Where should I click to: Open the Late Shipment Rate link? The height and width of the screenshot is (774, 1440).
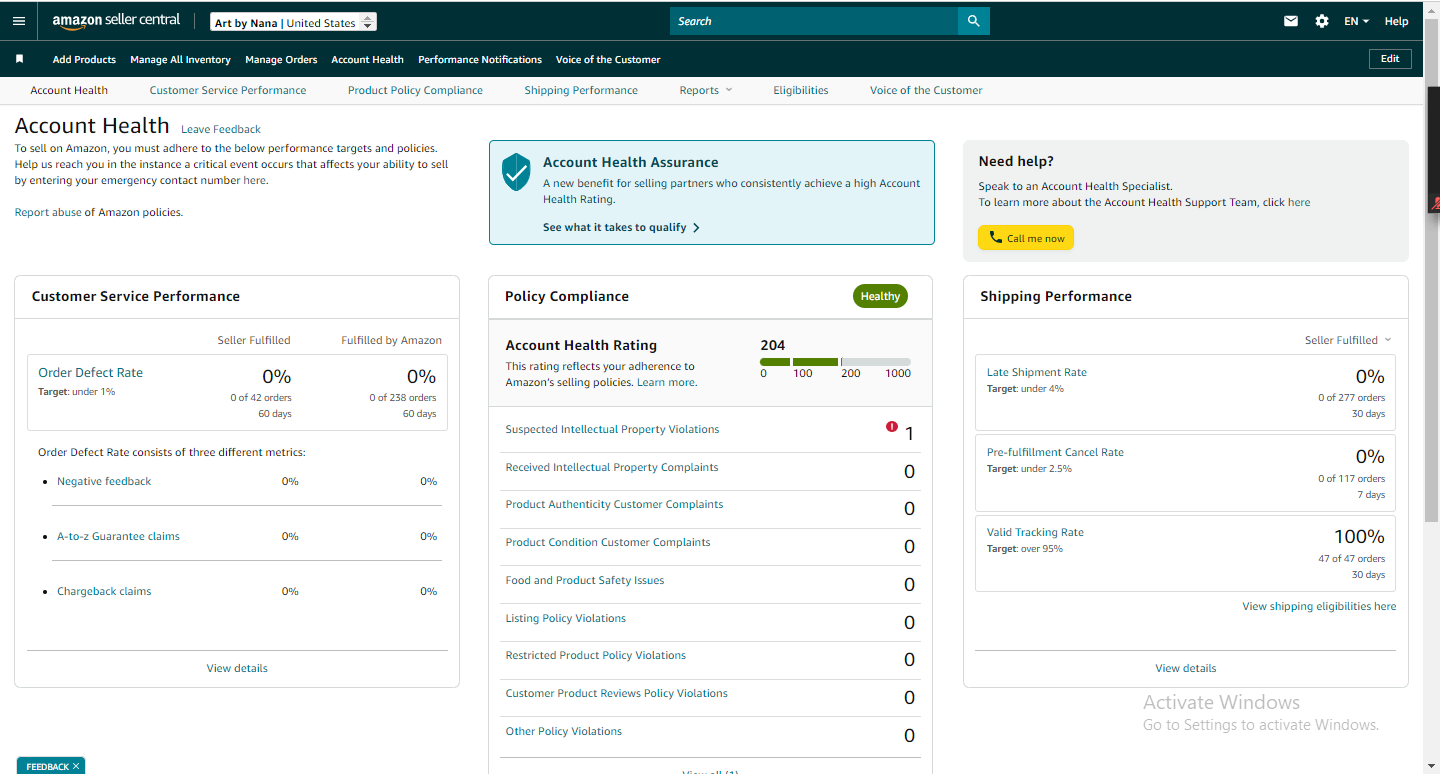[1037, 372]
